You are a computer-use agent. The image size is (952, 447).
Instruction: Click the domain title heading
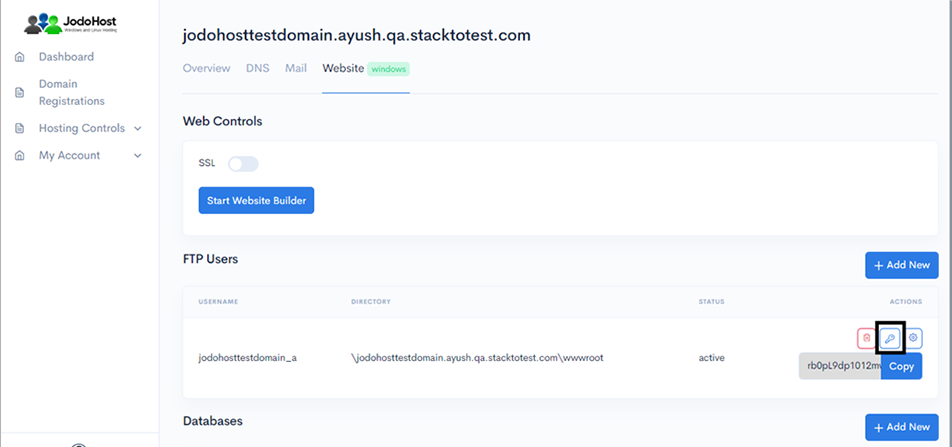coord(357,35)
